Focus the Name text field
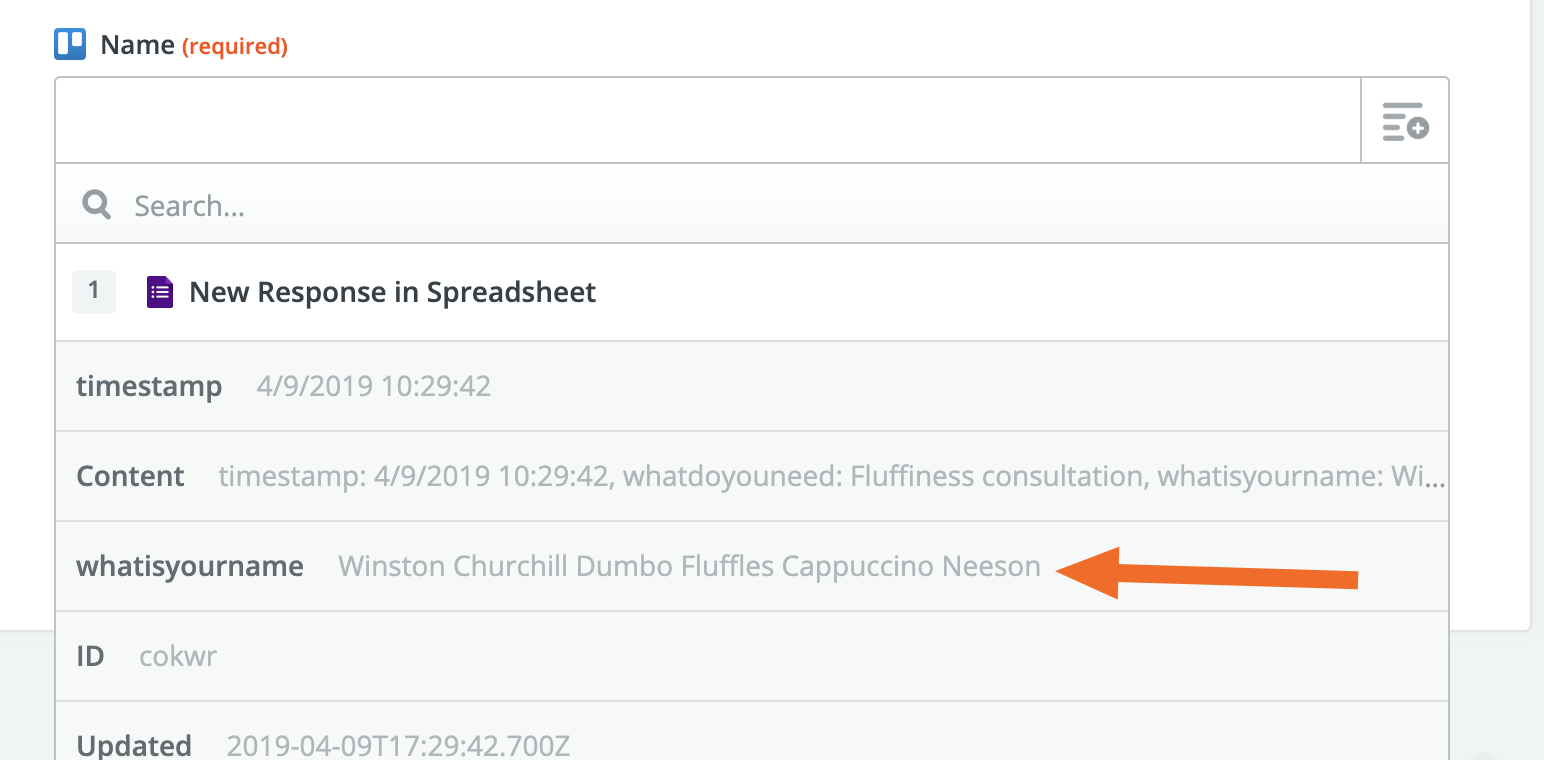Screen dimensions: 1544x760 pyautogui.click(x=708, y=120)
